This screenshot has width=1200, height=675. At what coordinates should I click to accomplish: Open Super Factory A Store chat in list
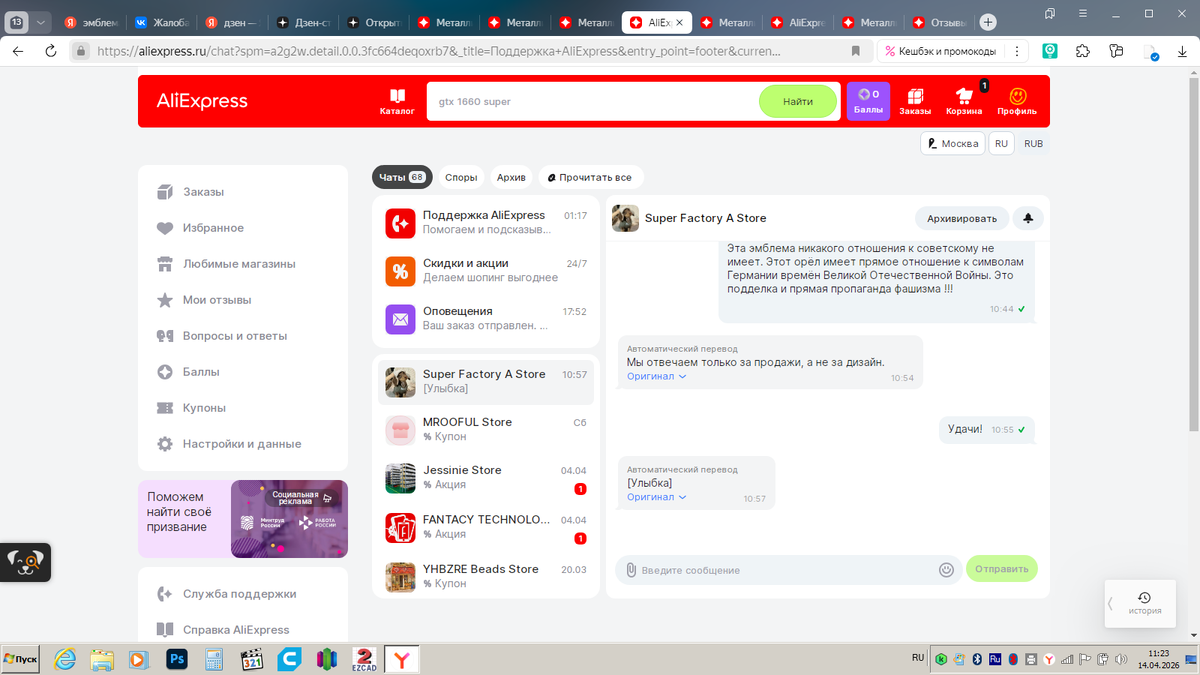[x=486, y=381]
